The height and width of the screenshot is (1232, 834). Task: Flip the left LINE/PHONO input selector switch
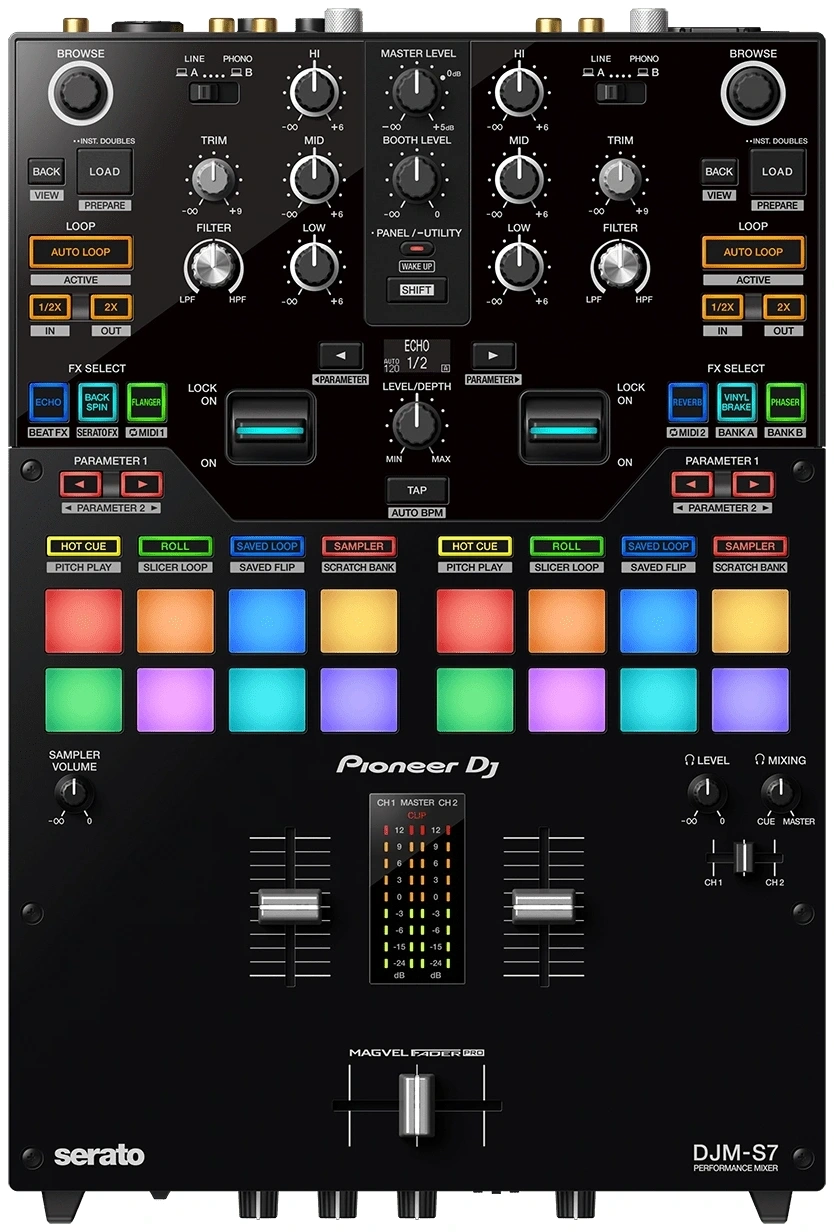215,93
